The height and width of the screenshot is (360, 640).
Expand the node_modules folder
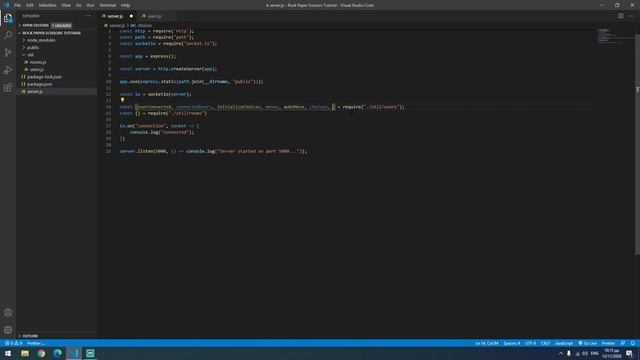pos(40,40)
